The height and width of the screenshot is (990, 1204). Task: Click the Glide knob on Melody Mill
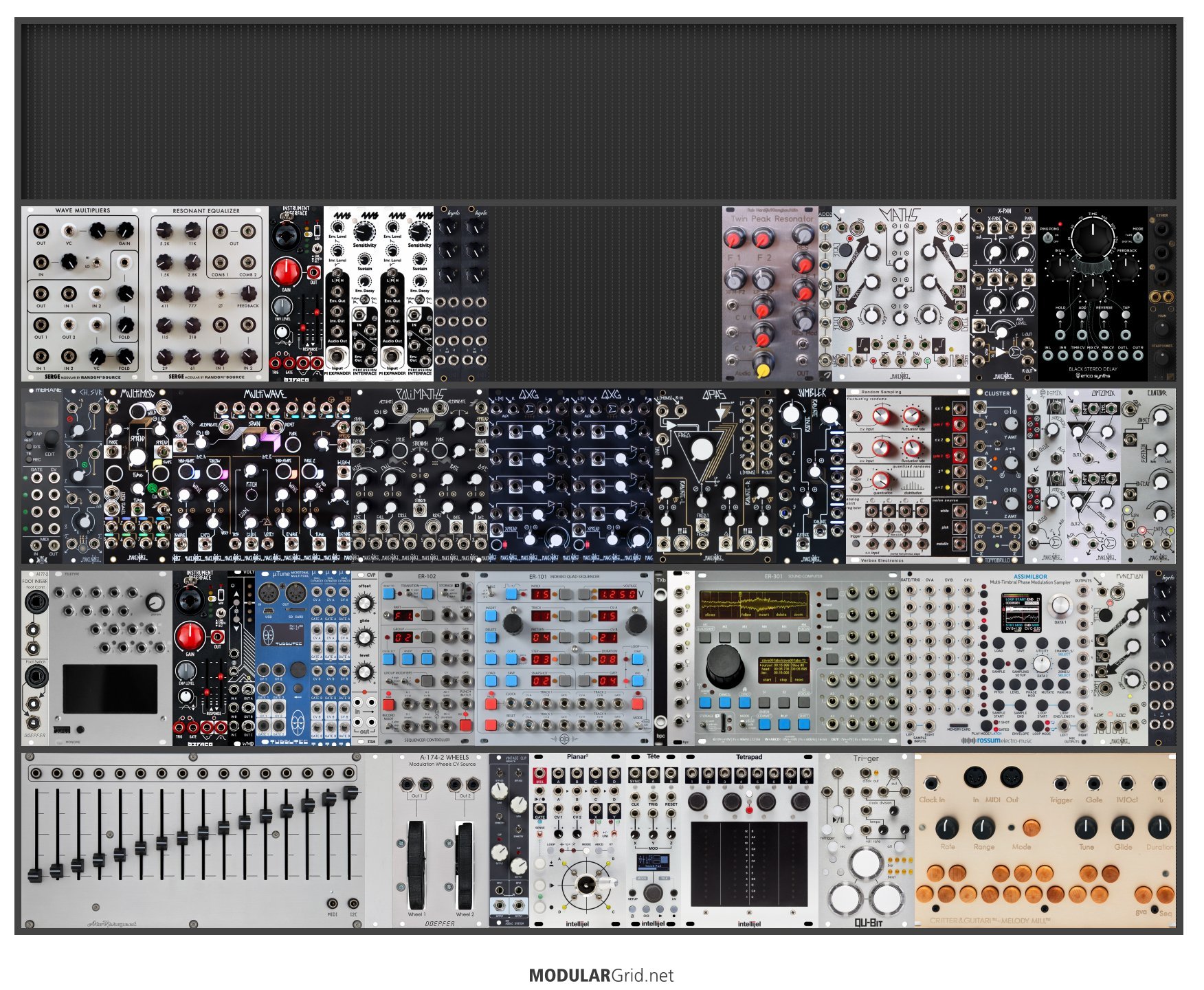1122,827
